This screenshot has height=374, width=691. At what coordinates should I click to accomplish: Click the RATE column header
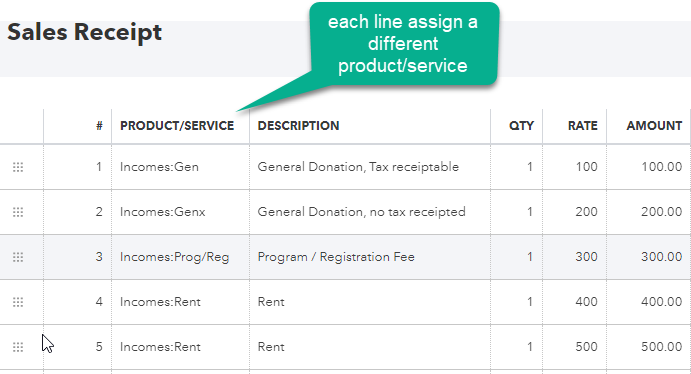[583, 126]
